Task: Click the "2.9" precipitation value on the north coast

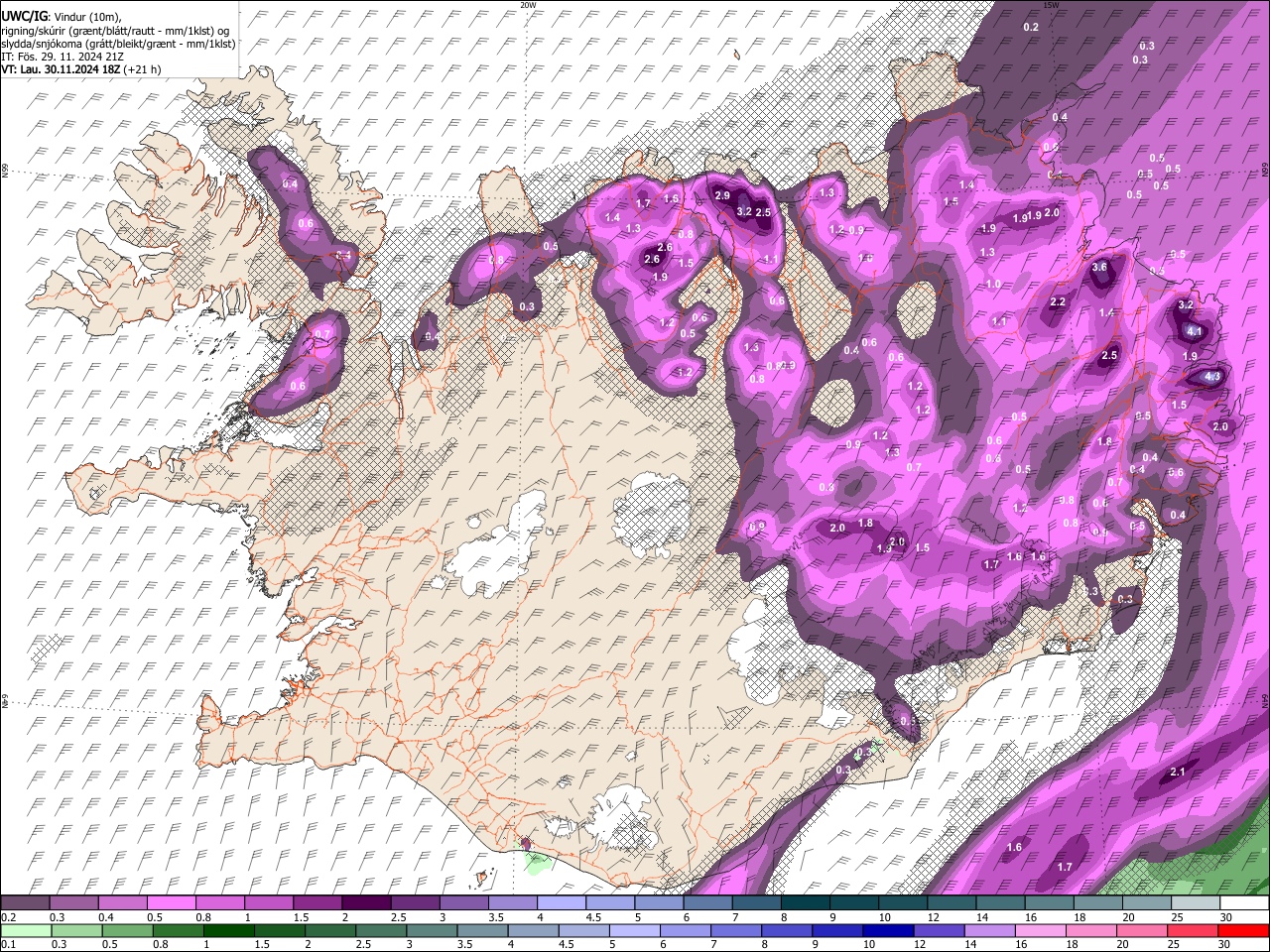Action: point(722,196)
